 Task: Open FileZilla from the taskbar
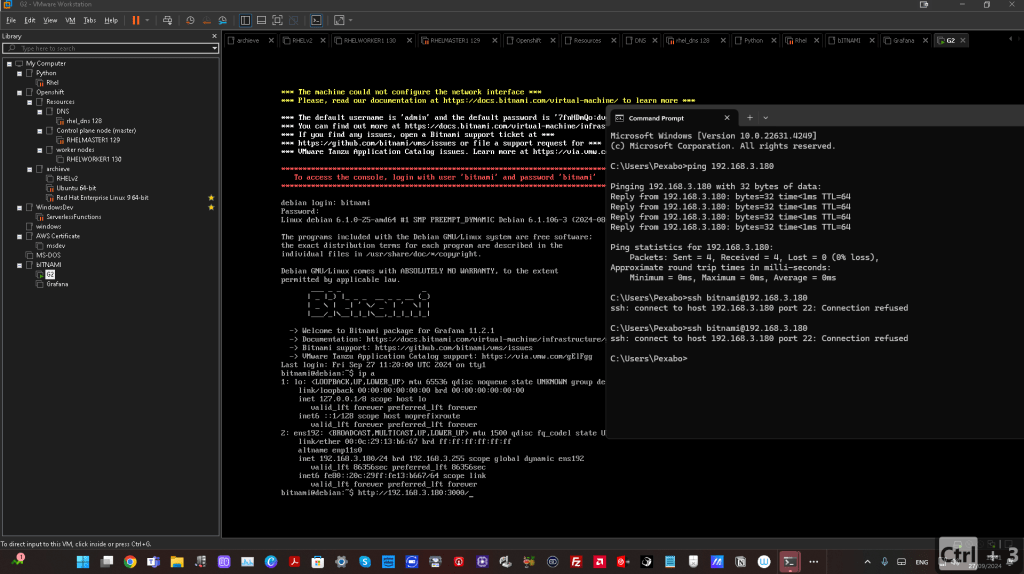coord(576,562)
